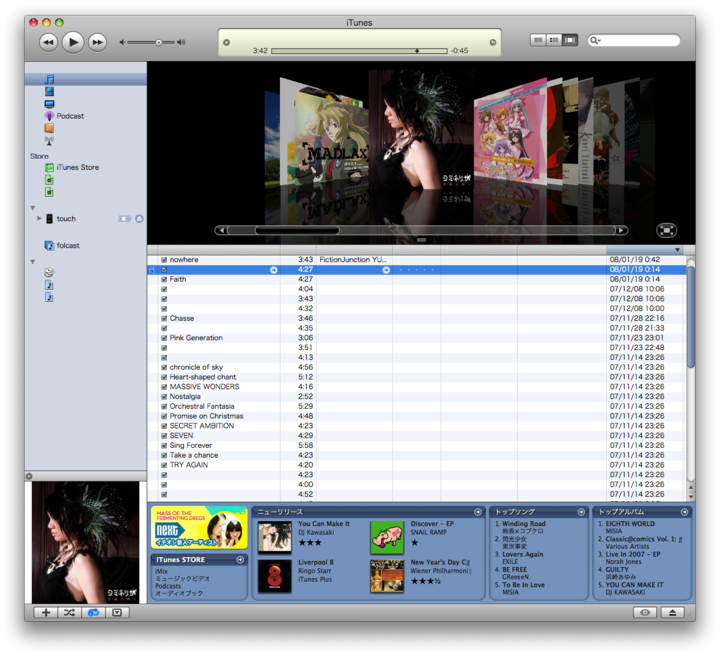Click the eject disc button at bottom right
This screenshot has height=655, width=720.
point(672,612)
